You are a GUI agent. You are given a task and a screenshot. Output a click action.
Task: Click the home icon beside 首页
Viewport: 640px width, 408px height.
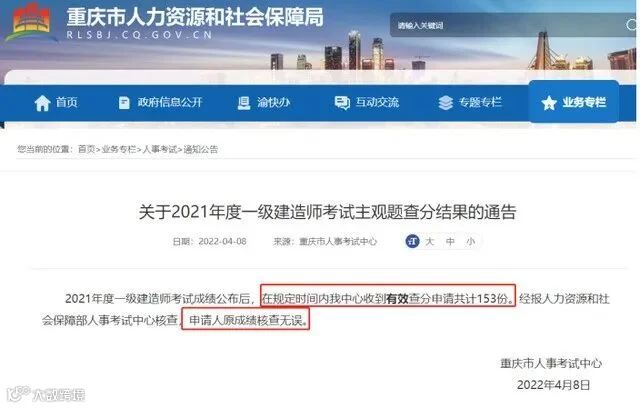(x=42, y=103)
